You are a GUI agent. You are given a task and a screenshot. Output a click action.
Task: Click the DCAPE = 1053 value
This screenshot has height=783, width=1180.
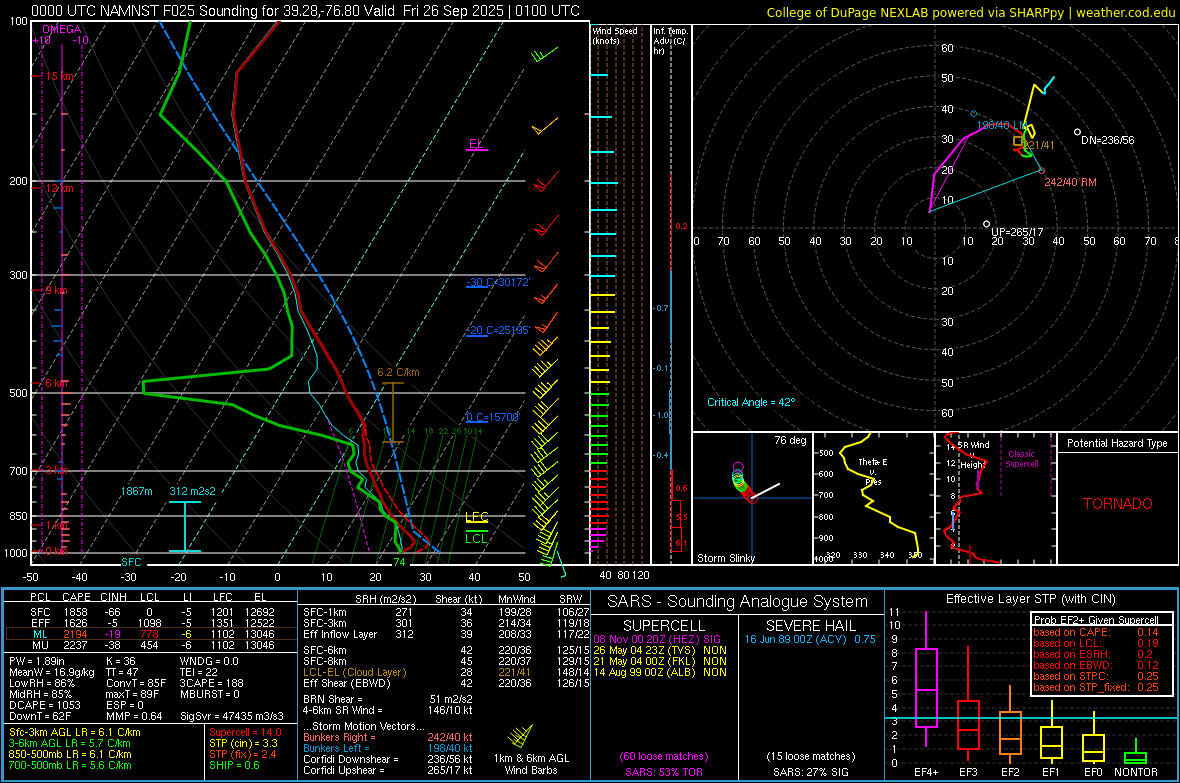[44, 705]
